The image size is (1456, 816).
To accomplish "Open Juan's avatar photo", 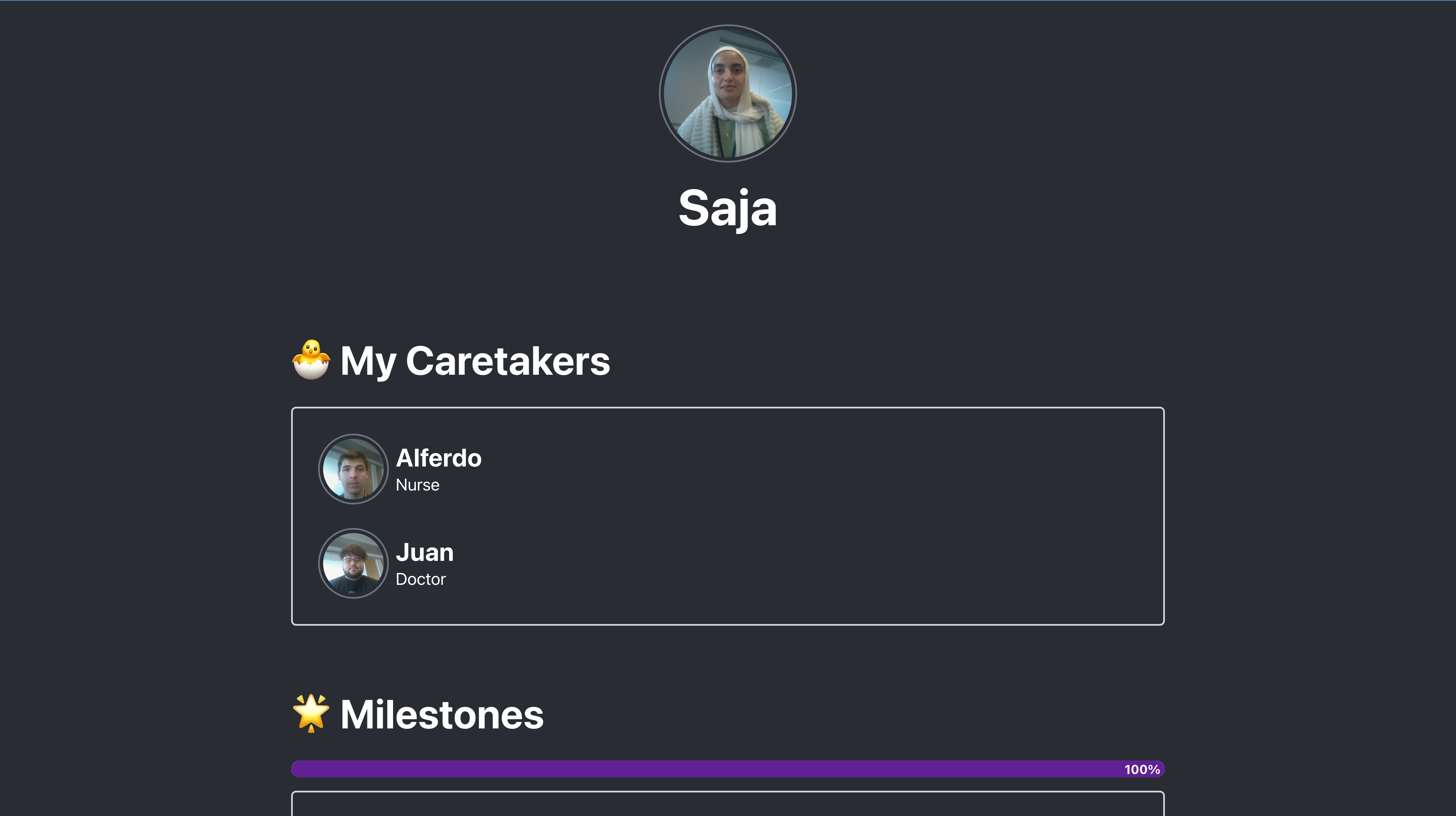I will (353, 563).
